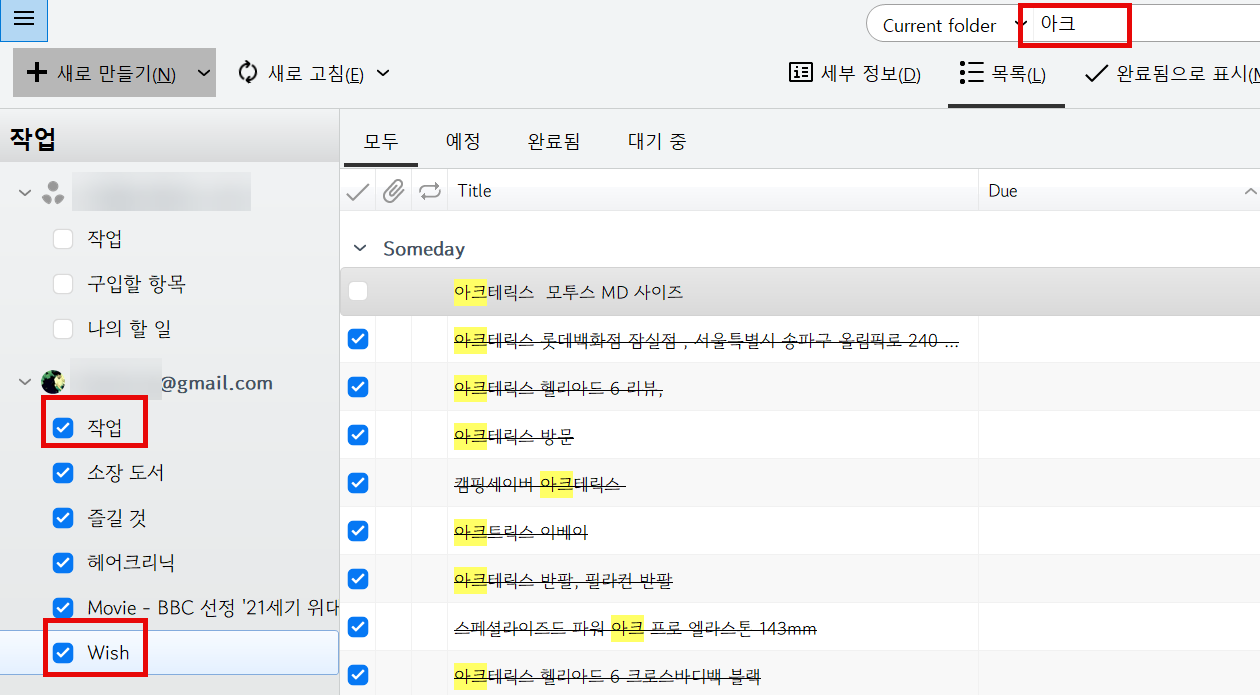Uncheck 스페셜라이즈드 파워 아크 프로 task

point(358,627)
